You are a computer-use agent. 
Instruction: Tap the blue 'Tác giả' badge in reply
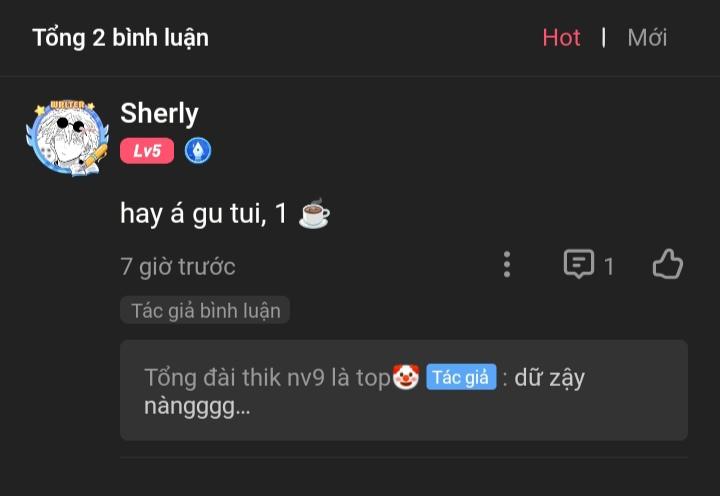tap(461, 377)
